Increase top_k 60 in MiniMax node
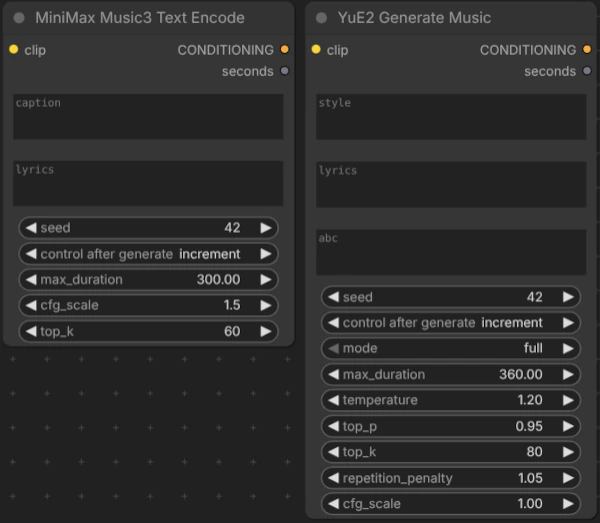 point(266,331)
